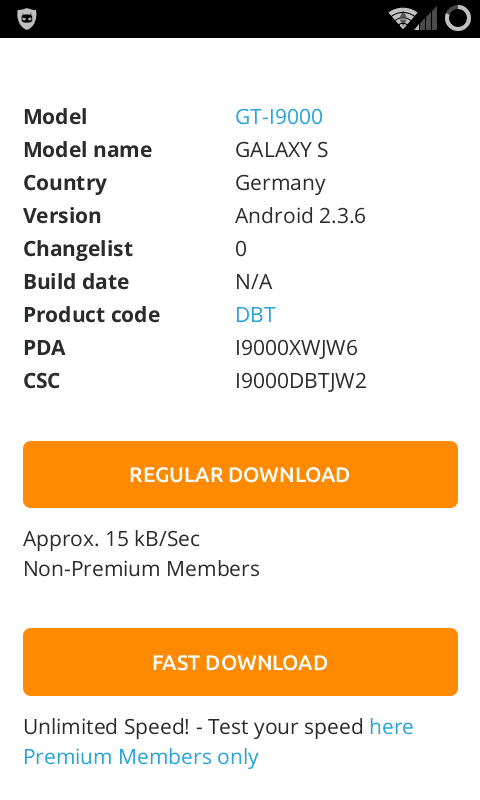The image size is (480, 800).
Task: Click the REGULAR DOWNLOAD button
Action: tap(240, 474)
